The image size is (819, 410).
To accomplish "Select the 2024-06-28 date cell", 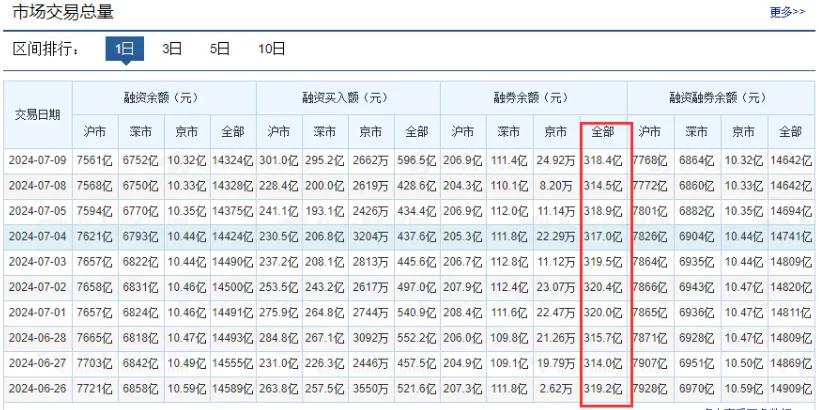I will [x=38, y=338].
